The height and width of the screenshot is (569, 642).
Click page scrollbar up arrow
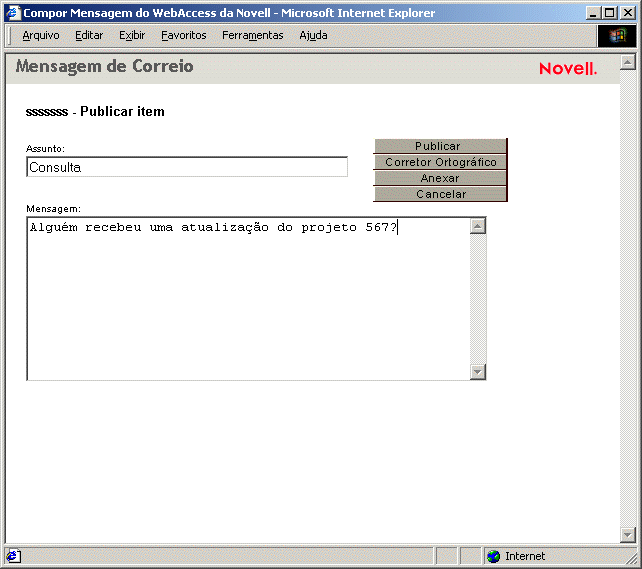coord(628,62)
